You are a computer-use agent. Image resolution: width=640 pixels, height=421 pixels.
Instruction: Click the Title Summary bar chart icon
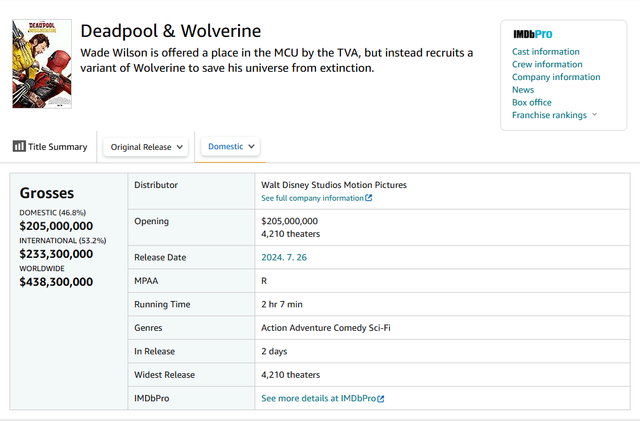click(x=19, y=146)
